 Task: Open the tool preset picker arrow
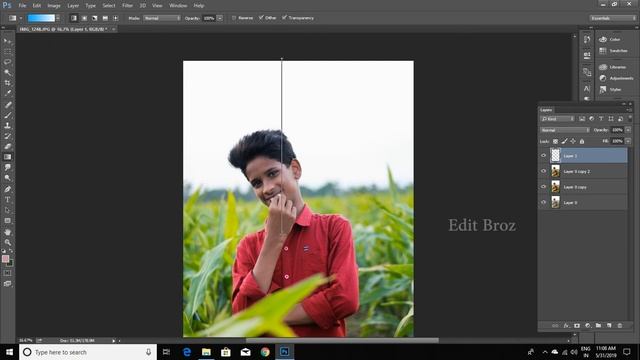pos(21,18)
